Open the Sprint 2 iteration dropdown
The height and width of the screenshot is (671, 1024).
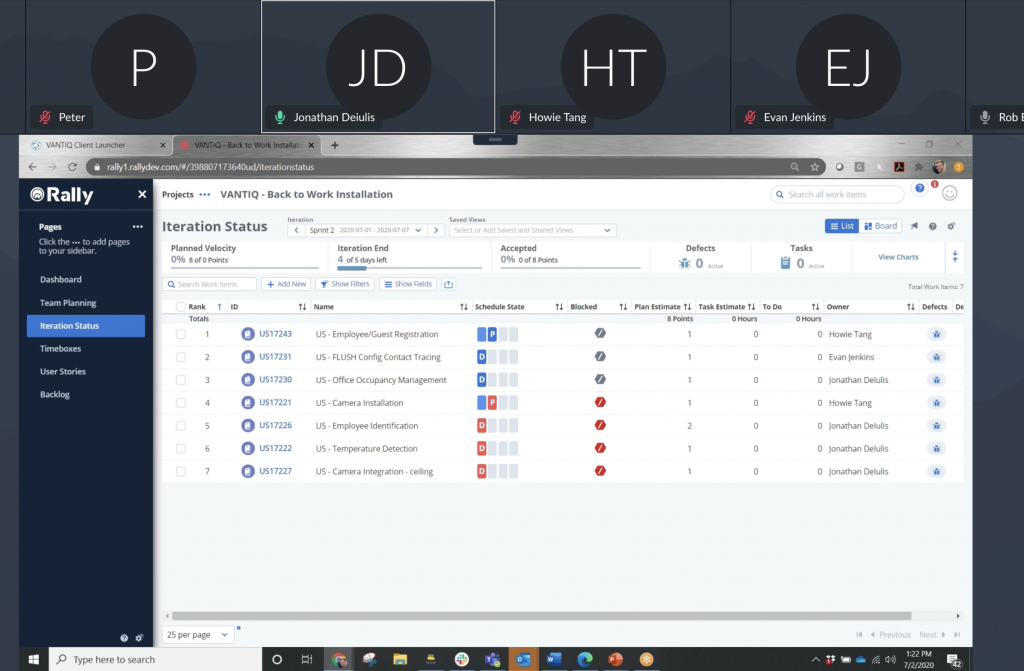point(366,230)
